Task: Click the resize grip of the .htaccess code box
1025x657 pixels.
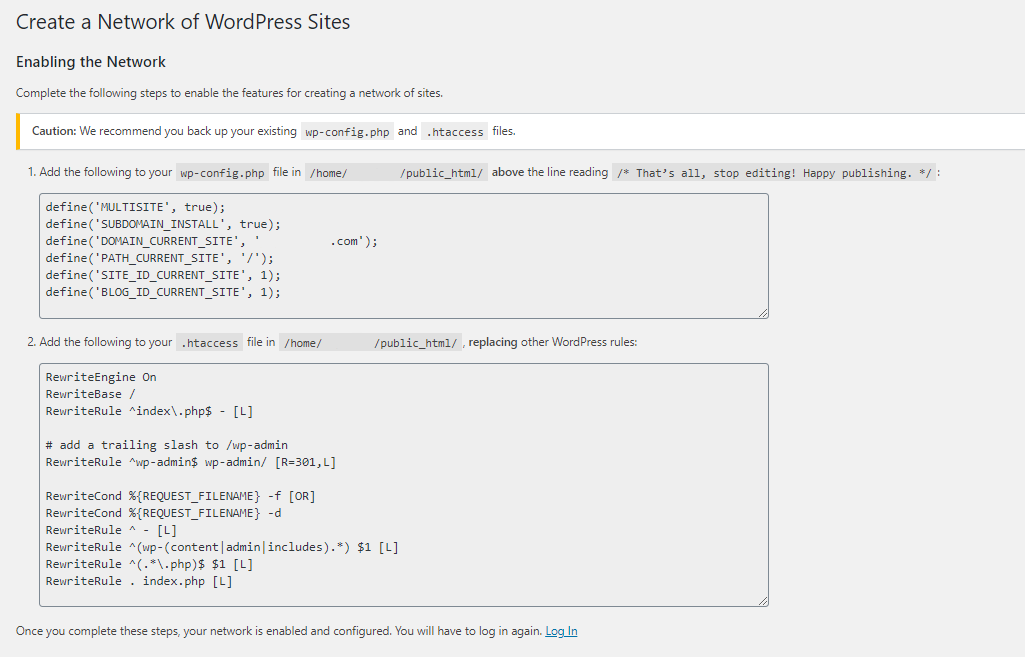Action: pyautogui.click(x=764, y=598)
